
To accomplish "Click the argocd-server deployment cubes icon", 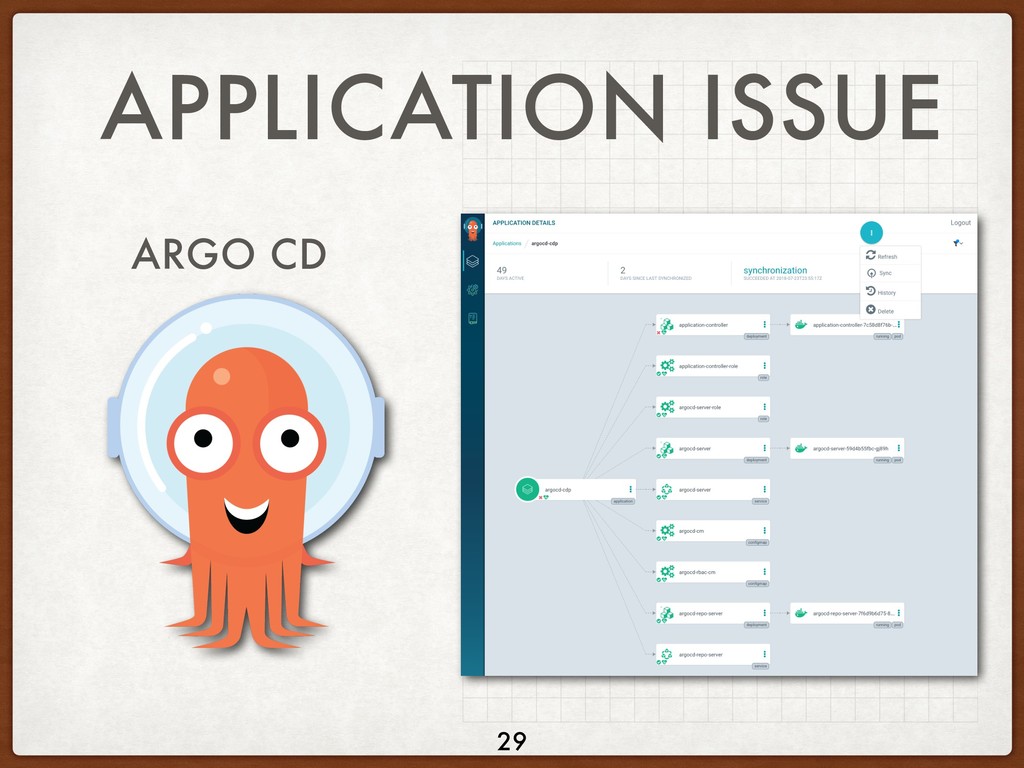I will (x=666, y=448).
